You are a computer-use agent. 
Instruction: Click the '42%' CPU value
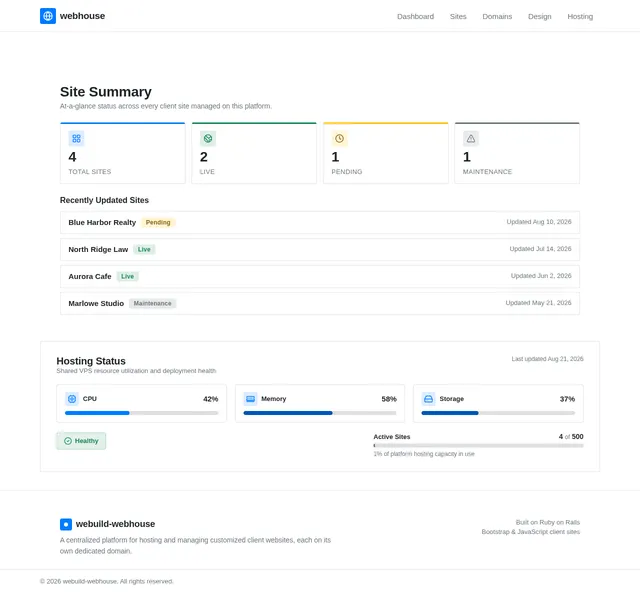[211, 399]
